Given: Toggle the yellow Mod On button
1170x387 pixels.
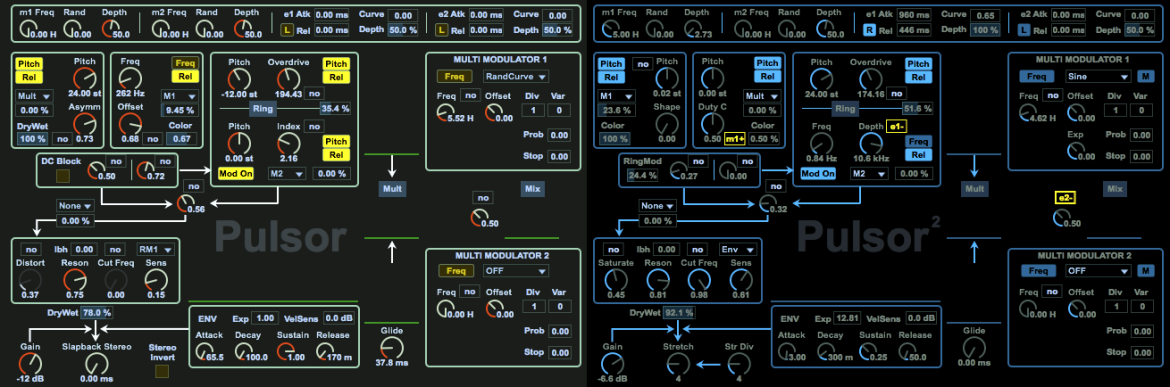Looking at the screenshot, I should pyautogui.click(x=236, y=173).
